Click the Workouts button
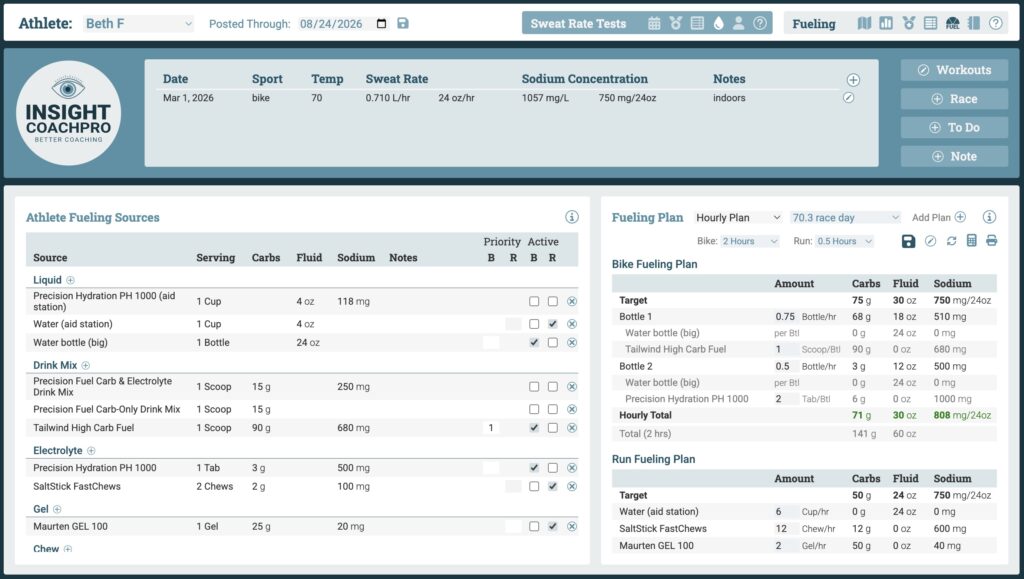1024x579 pixels. pos(954,70)
